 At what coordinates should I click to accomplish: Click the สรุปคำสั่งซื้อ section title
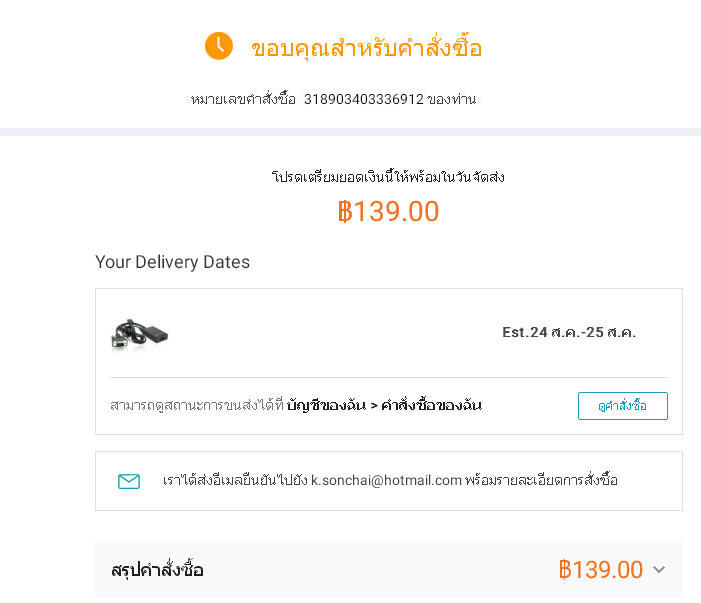pos(157,571)
